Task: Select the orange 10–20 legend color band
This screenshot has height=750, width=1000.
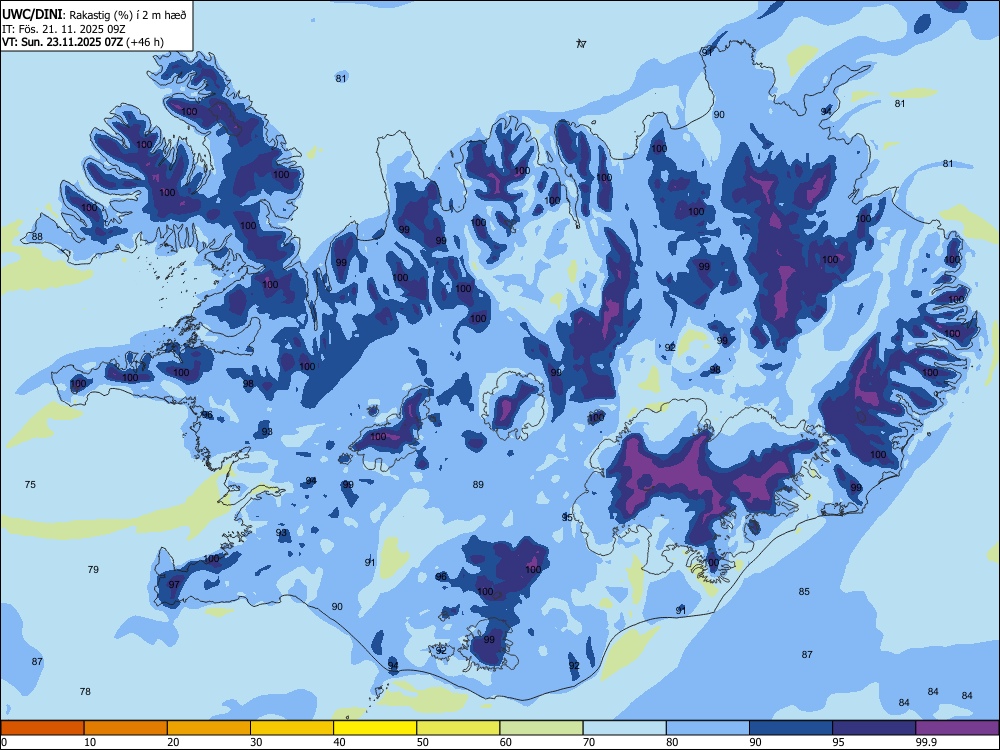Action: pyautogui.click(x=126, y=728)
